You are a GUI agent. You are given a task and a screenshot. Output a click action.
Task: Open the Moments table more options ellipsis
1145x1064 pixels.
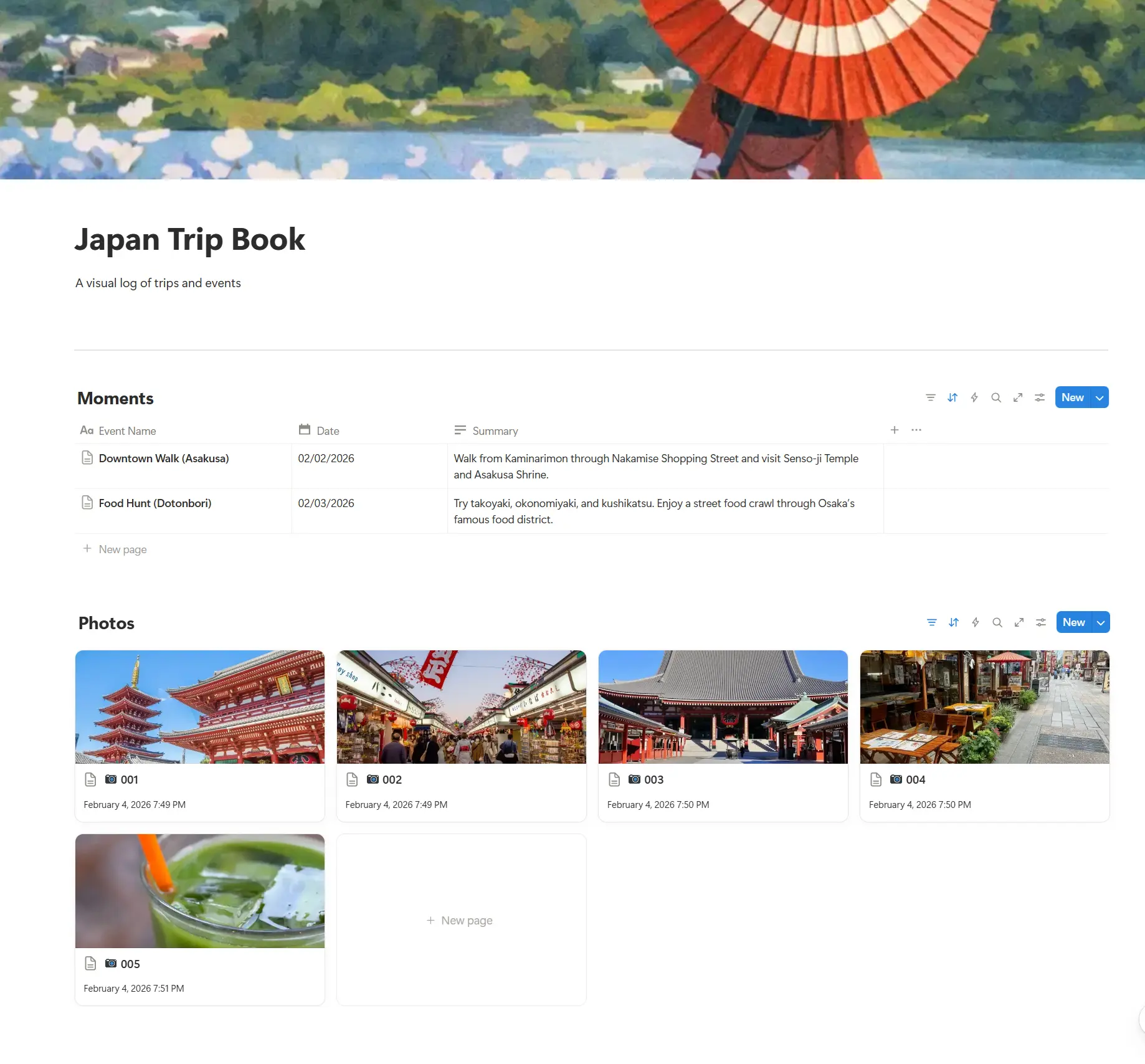pos(916,430)
